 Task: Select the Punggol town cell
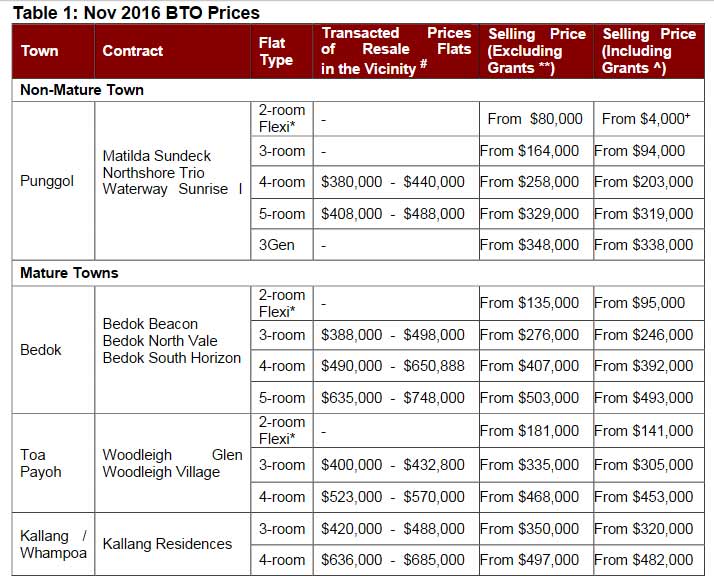click(x=47, y=181)
